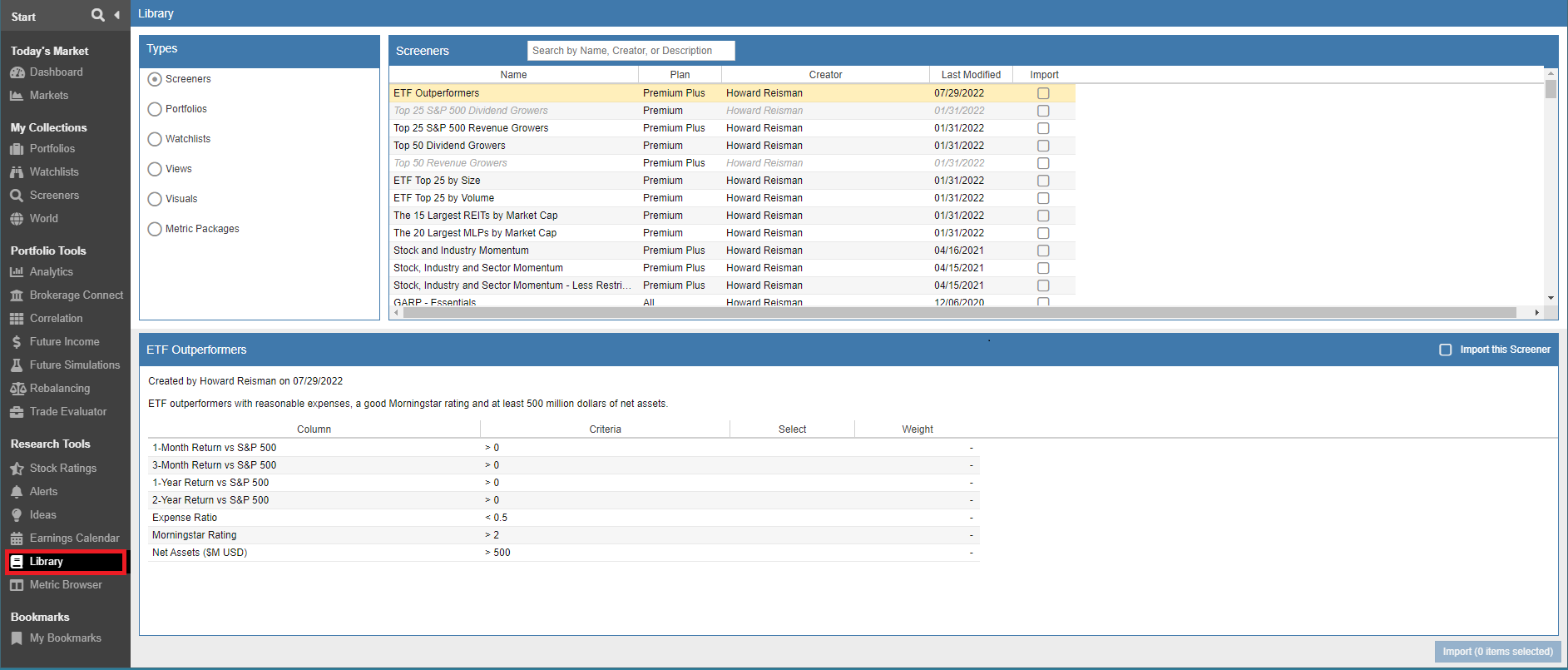Screen dimensions: 1568x670
Task: Open the Dashboard menu item
Action: 56,72
